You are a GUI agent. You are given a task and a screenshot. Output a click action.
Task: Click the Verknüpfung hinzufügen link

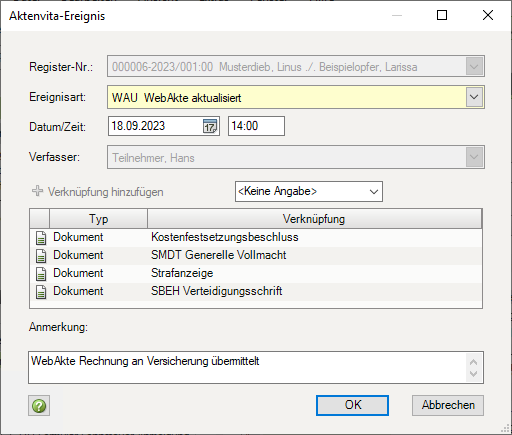[105, 192]
